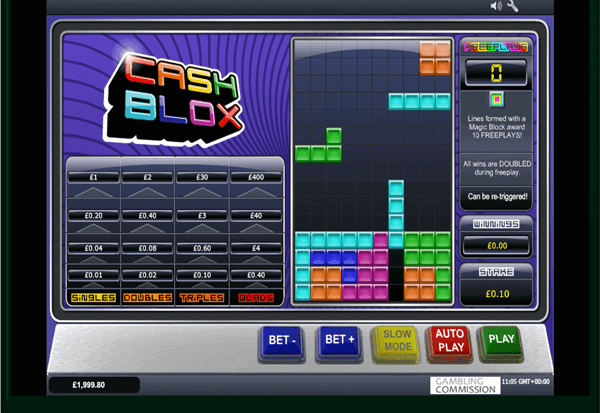Click the FREEPLAYS rainbow heading

(496, 47)
